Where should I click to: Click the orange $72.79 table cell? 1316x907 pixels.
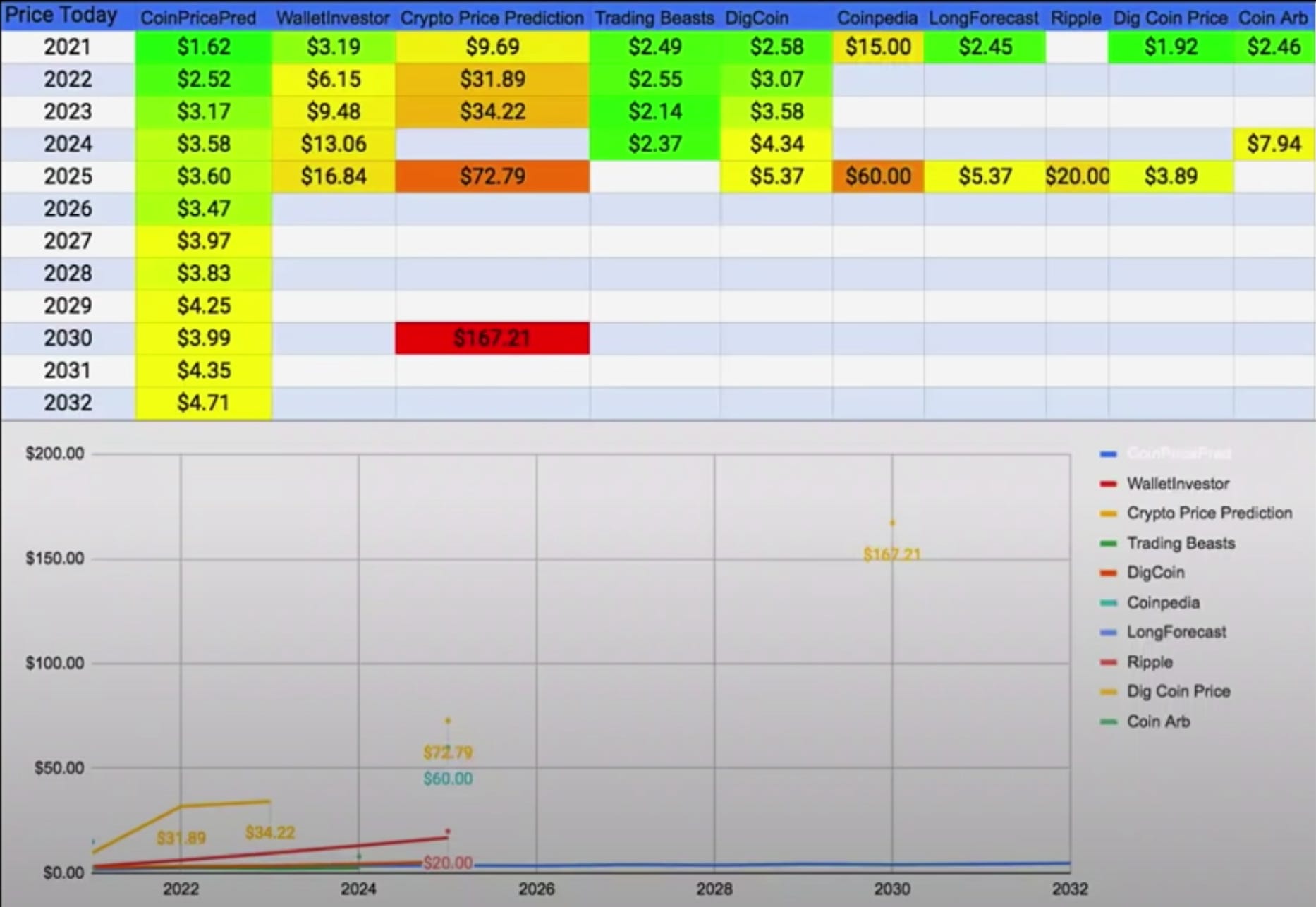tap(493, 176)
